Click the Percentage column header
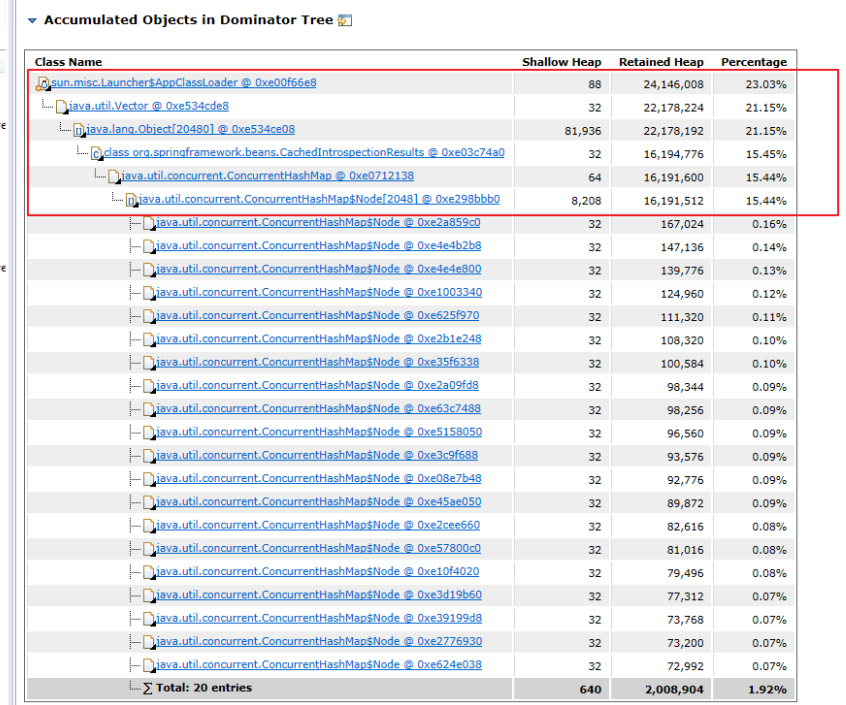 (x=754, y=62)
